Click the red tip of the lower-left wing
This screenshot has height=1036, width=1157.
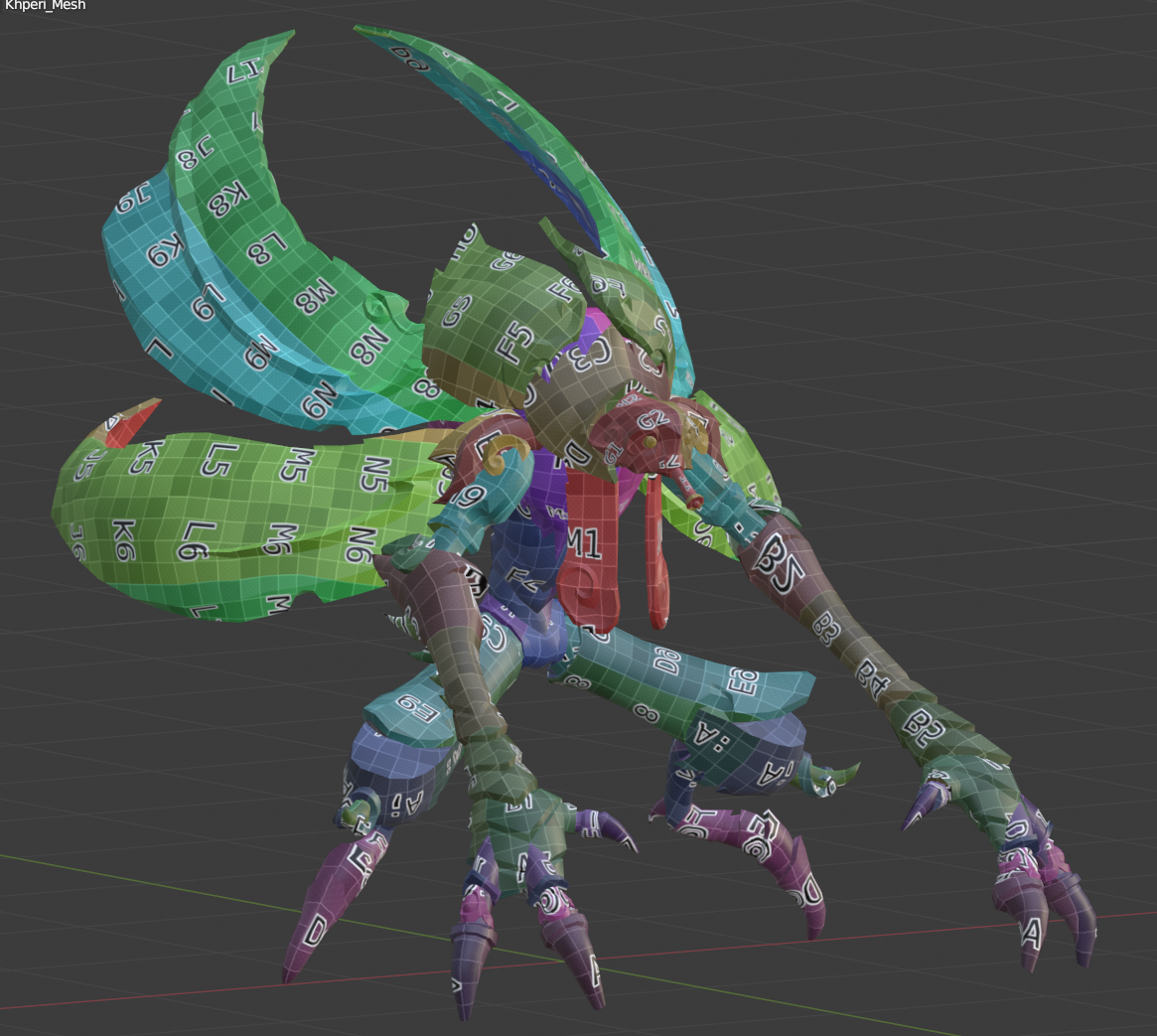[x=131, y=422]
